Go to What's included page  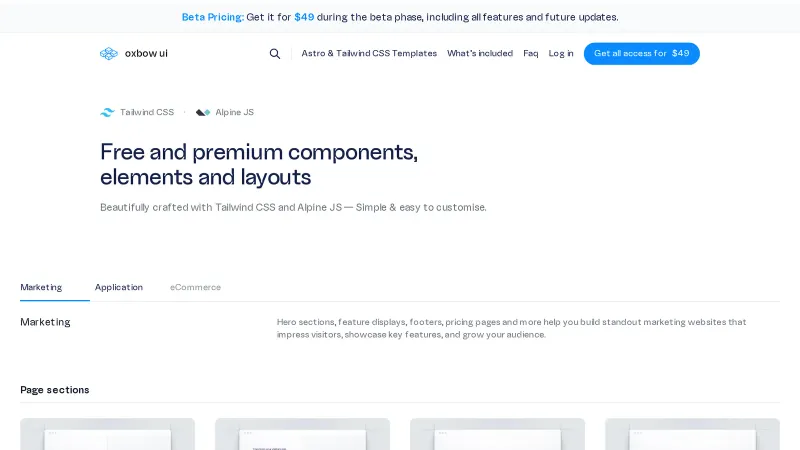coord(480,54)
